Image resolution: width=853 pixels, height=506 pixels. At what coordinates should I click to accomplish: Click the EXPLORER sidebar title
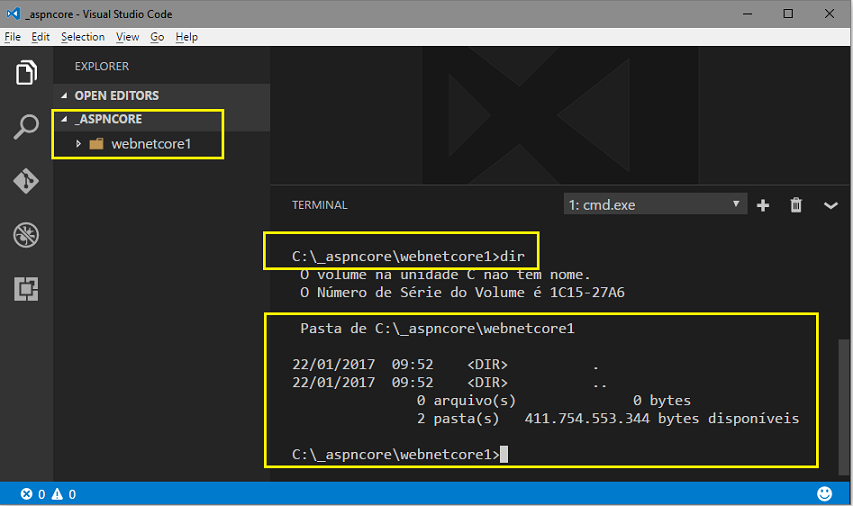[102, 66]
